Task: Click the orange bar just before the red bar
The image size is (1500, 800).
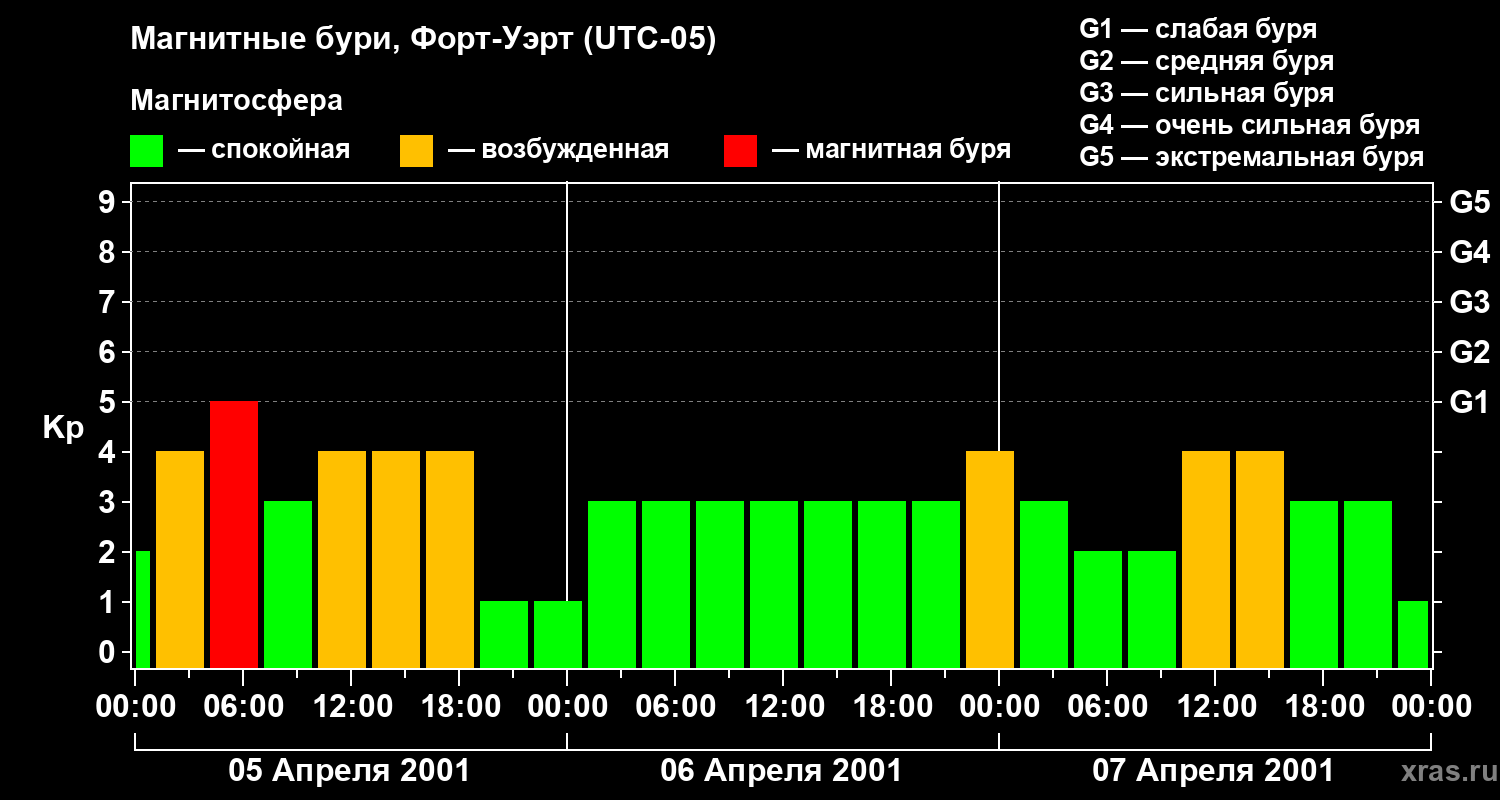Action: pyautogui.click(x=180, y=559)
